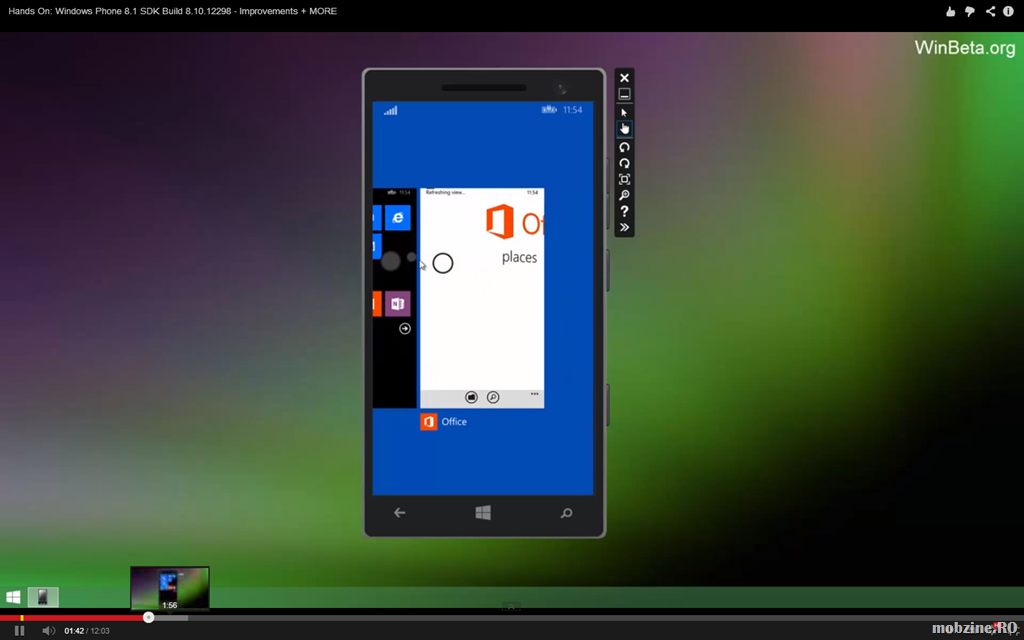The height and width of the screenshot is (640, 1024).
Task: Click the Office label under app card
Action: coord(454,422)
